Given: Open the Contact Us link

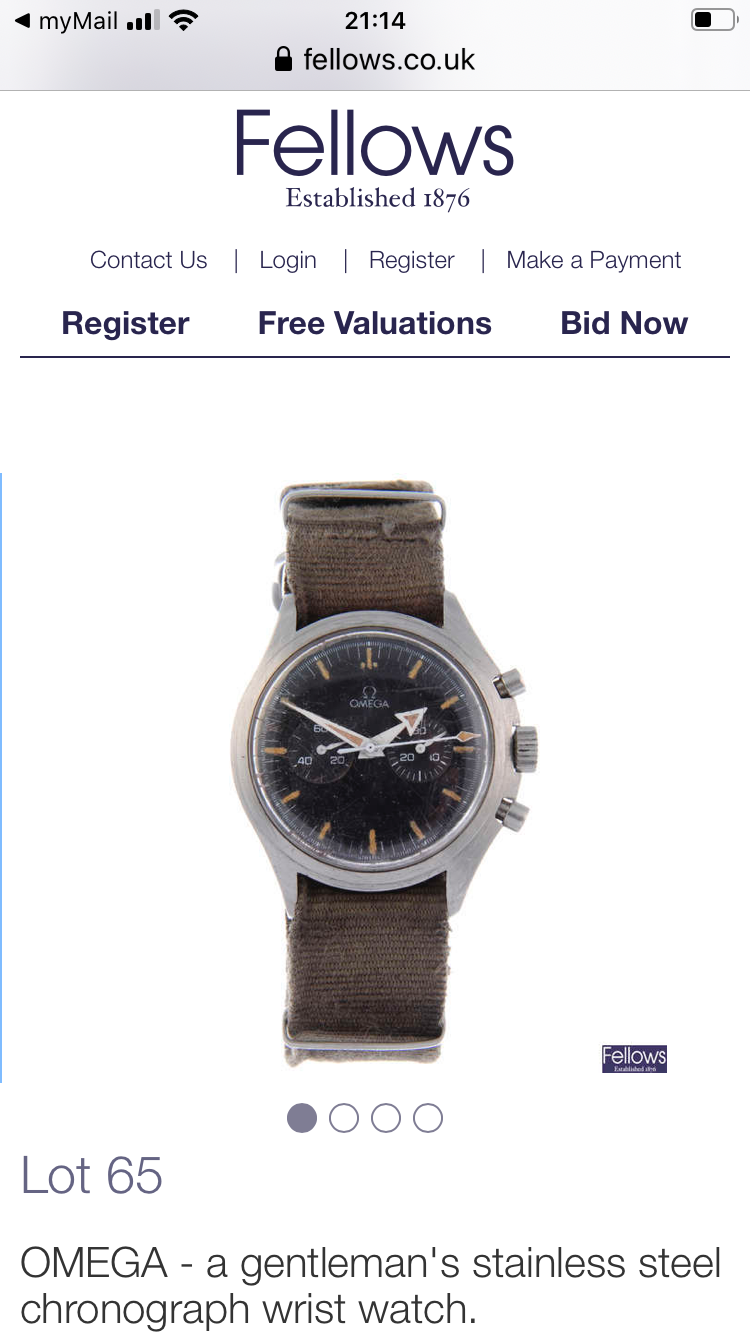Looking at the screenshot, I should [149, 260].
